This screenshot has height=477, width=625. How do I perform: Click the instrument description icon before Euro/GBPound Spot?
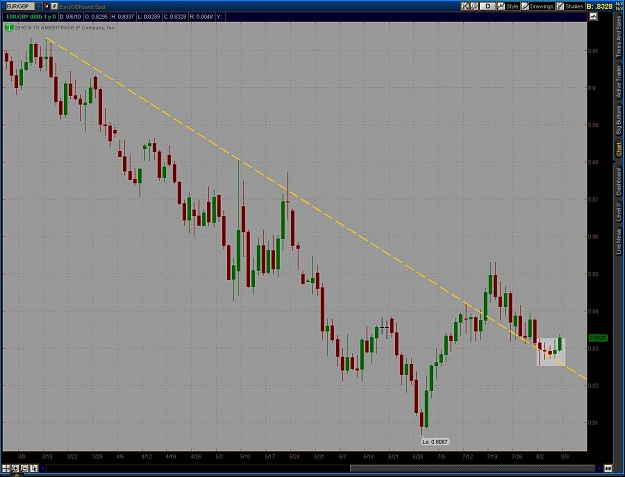point(55,6)
